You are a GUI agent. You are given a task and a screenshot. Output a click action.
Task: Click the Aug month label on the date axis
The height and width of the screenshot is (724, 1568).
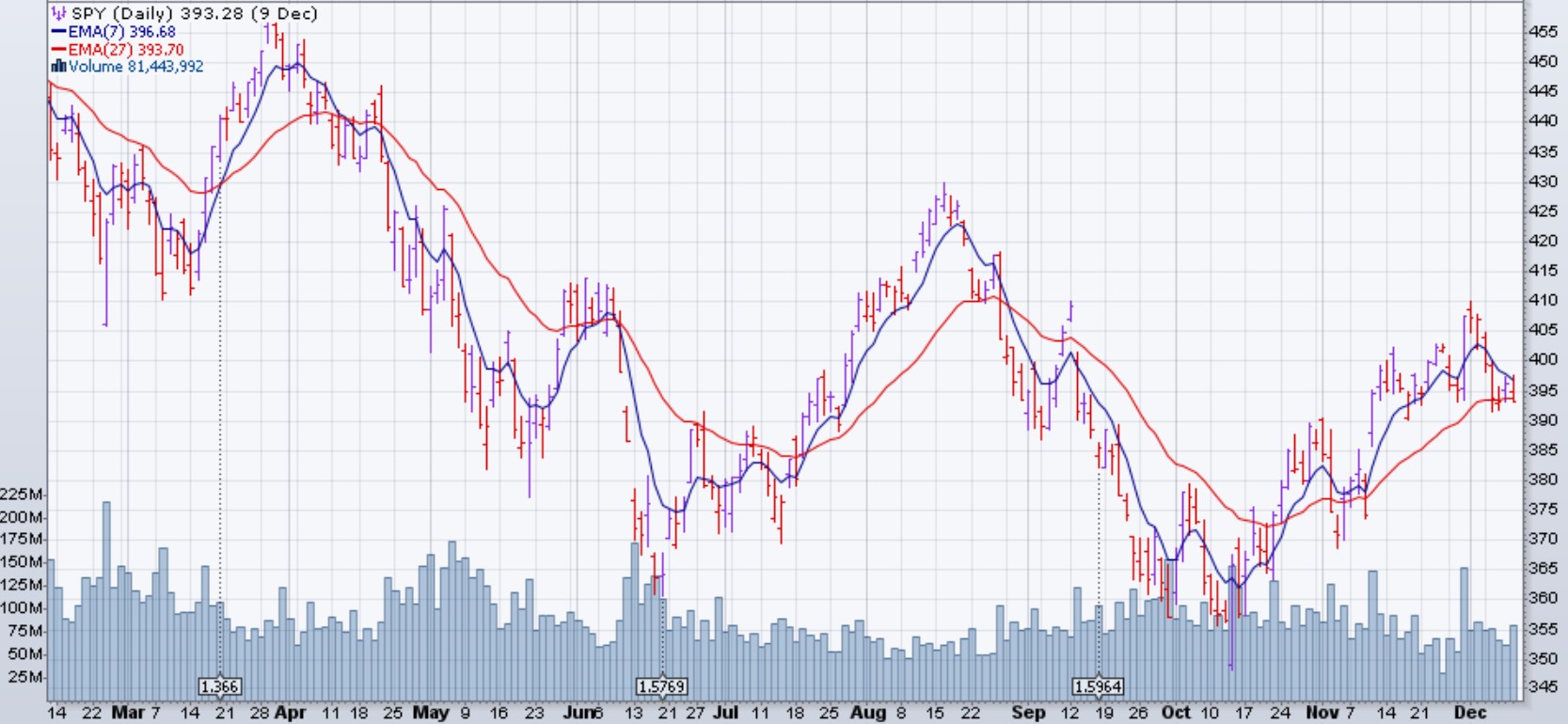(867, 713)
